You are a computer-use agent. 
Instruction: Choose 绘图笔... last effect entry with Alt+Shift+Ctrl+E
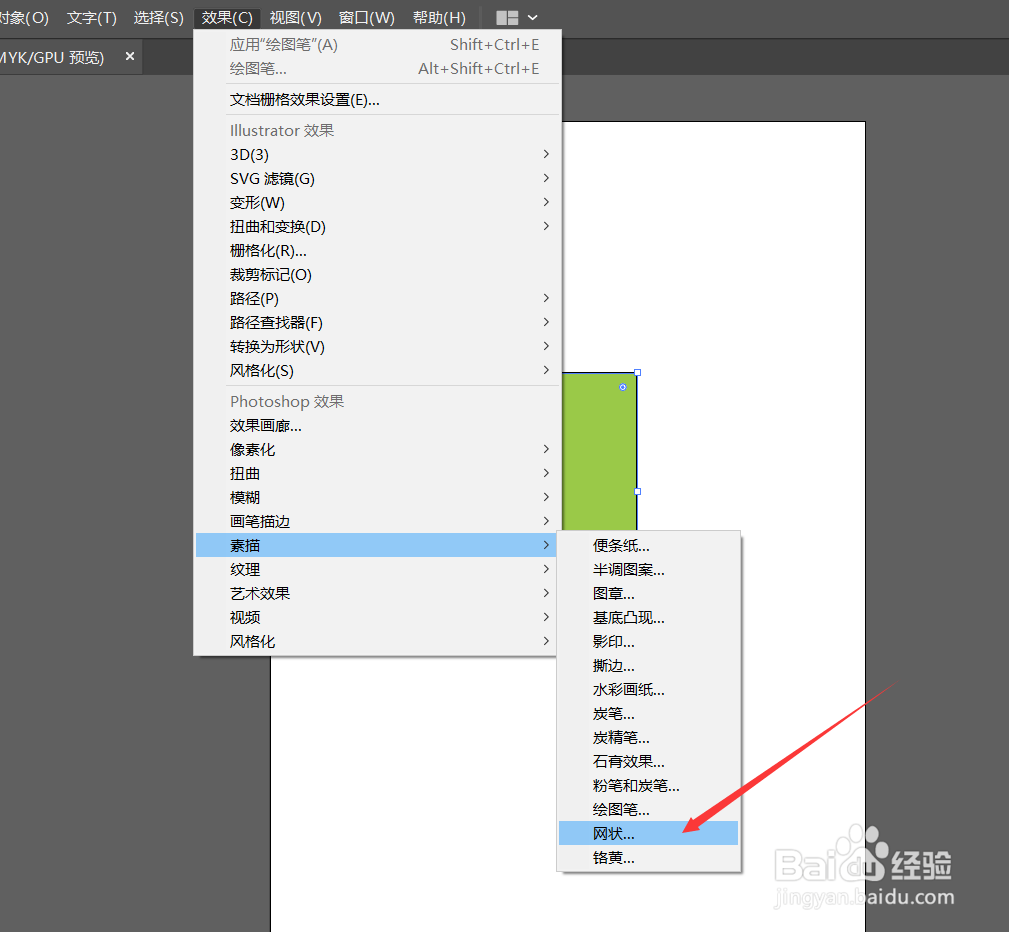tap(378, 68)
